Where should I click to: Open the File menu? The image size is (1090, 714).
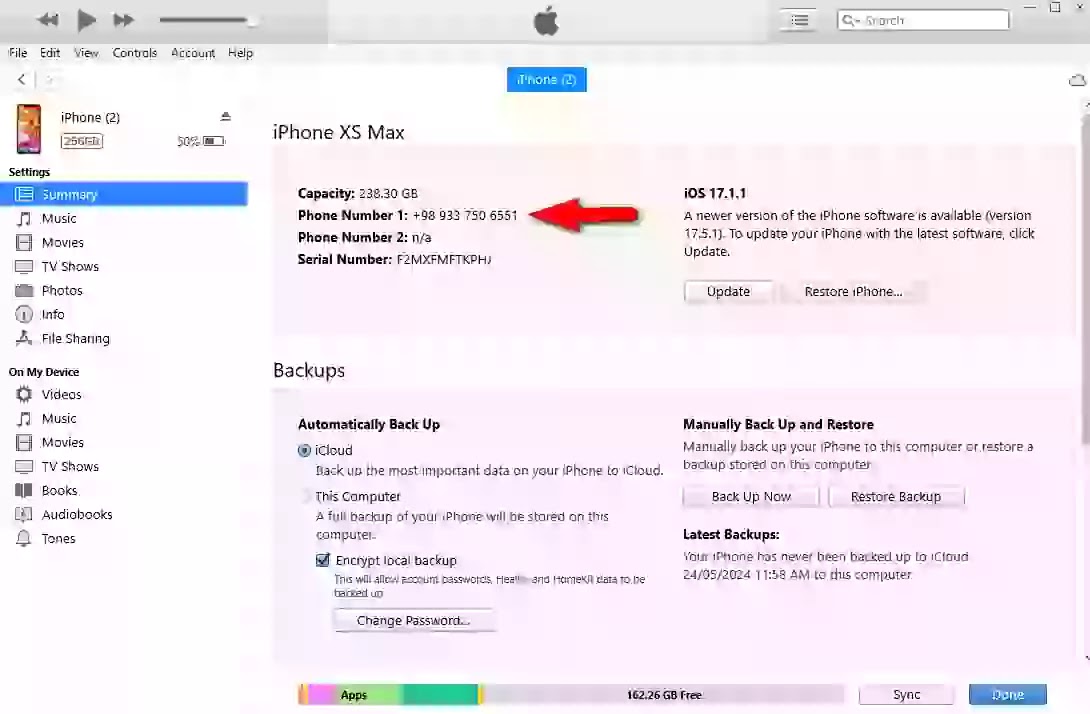(18, 53)
